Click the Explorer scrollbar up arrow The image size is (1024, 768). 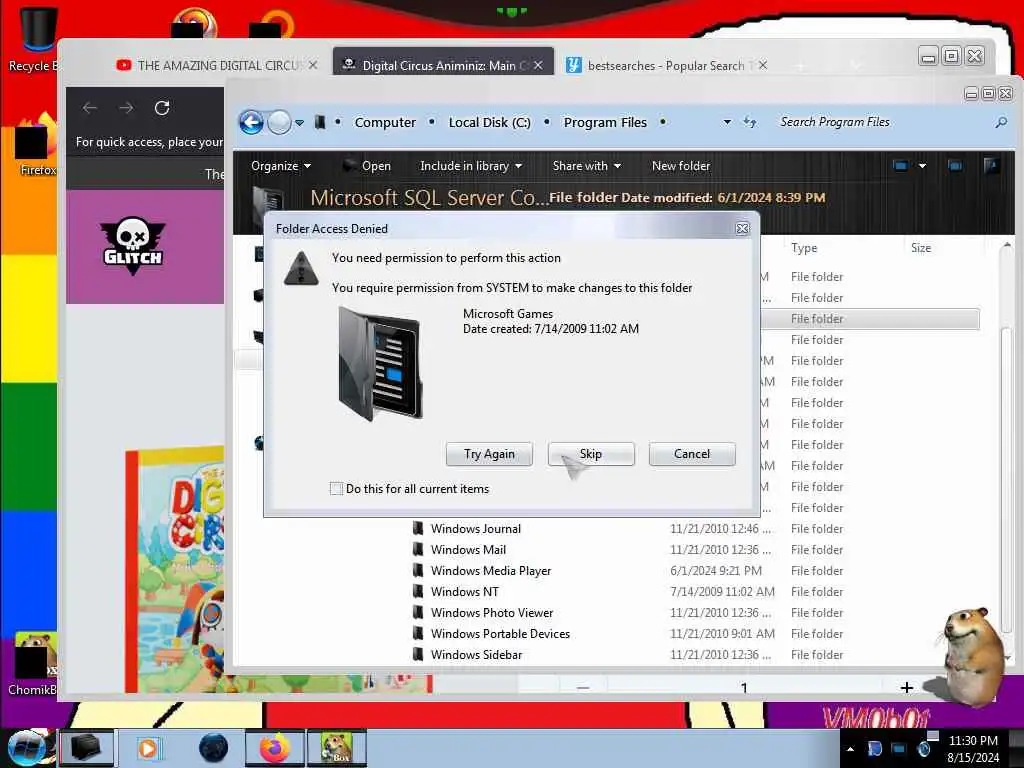tap(1006, 246)
